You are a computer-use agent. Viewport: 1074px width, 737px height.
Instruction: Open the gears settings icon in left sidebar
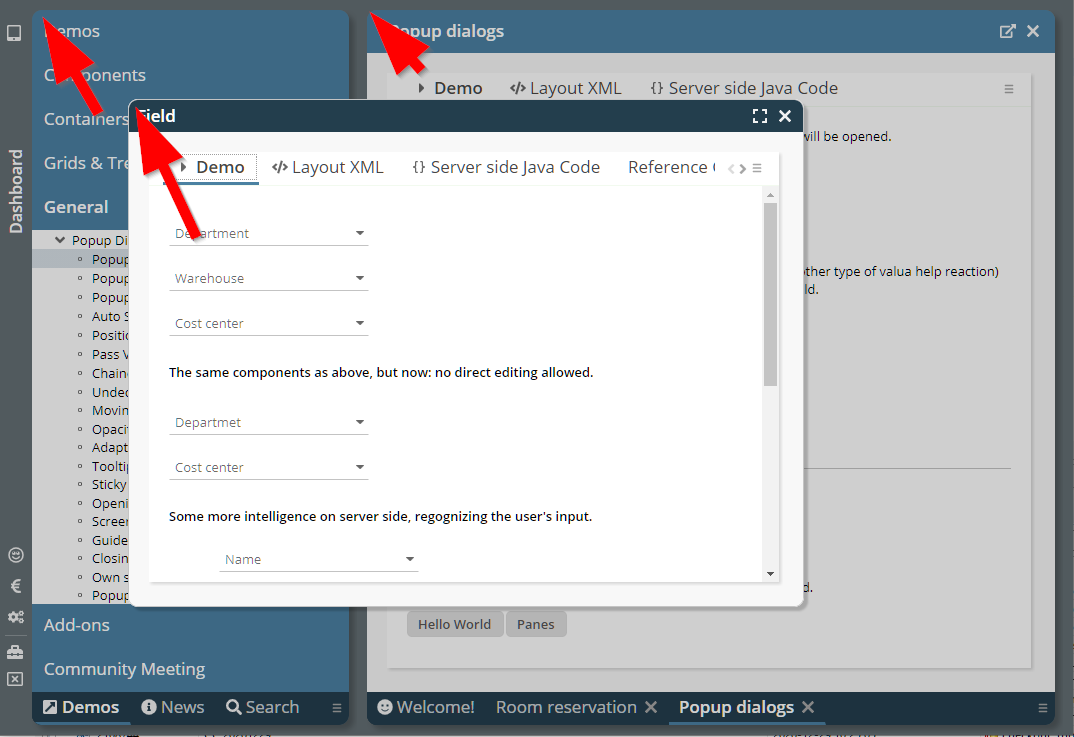click(15, 617)
